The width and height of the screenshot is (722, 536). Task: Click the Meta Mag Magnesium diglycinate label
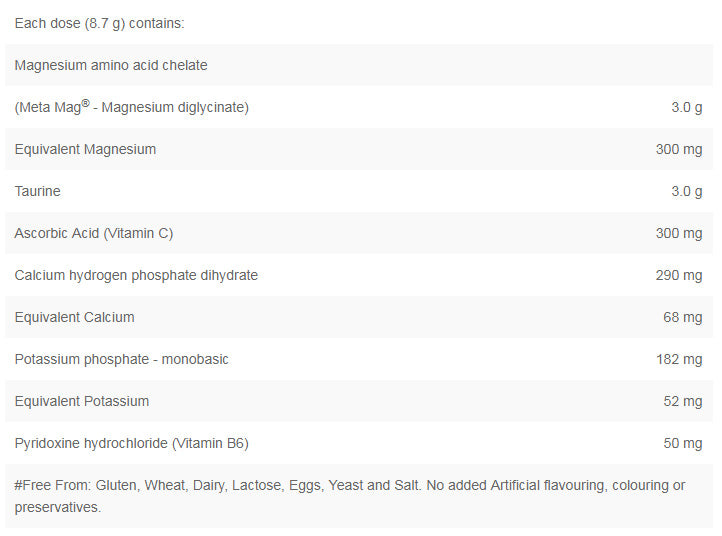click(131, 107)
